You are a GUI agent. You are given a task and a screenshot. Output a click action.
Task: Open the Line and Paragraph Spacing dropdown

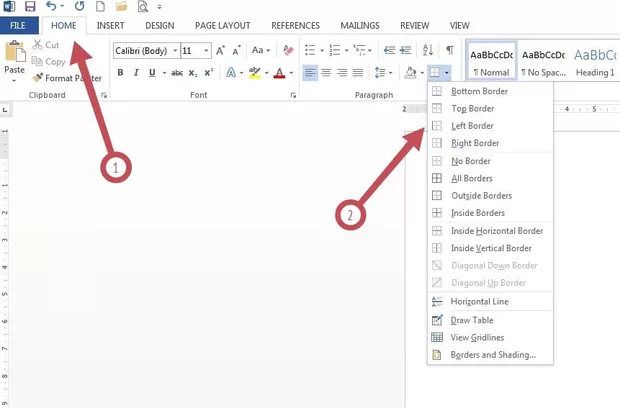pos(383,73)
